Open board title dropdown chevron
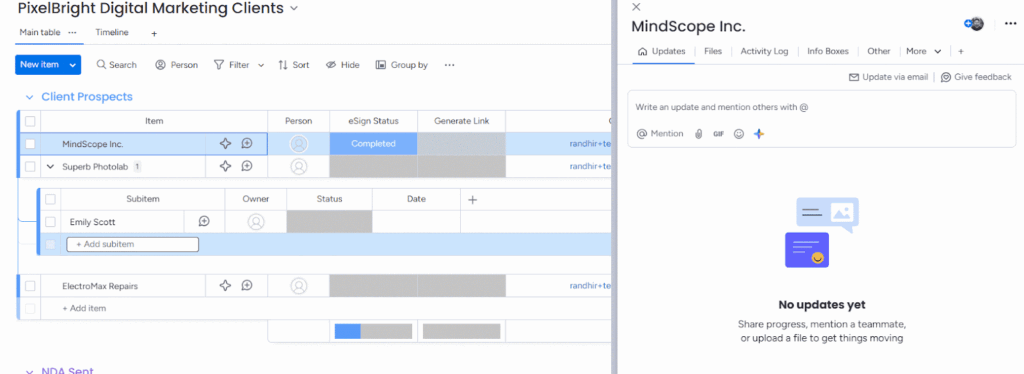The image size is (1024, 374). (293, 8)
